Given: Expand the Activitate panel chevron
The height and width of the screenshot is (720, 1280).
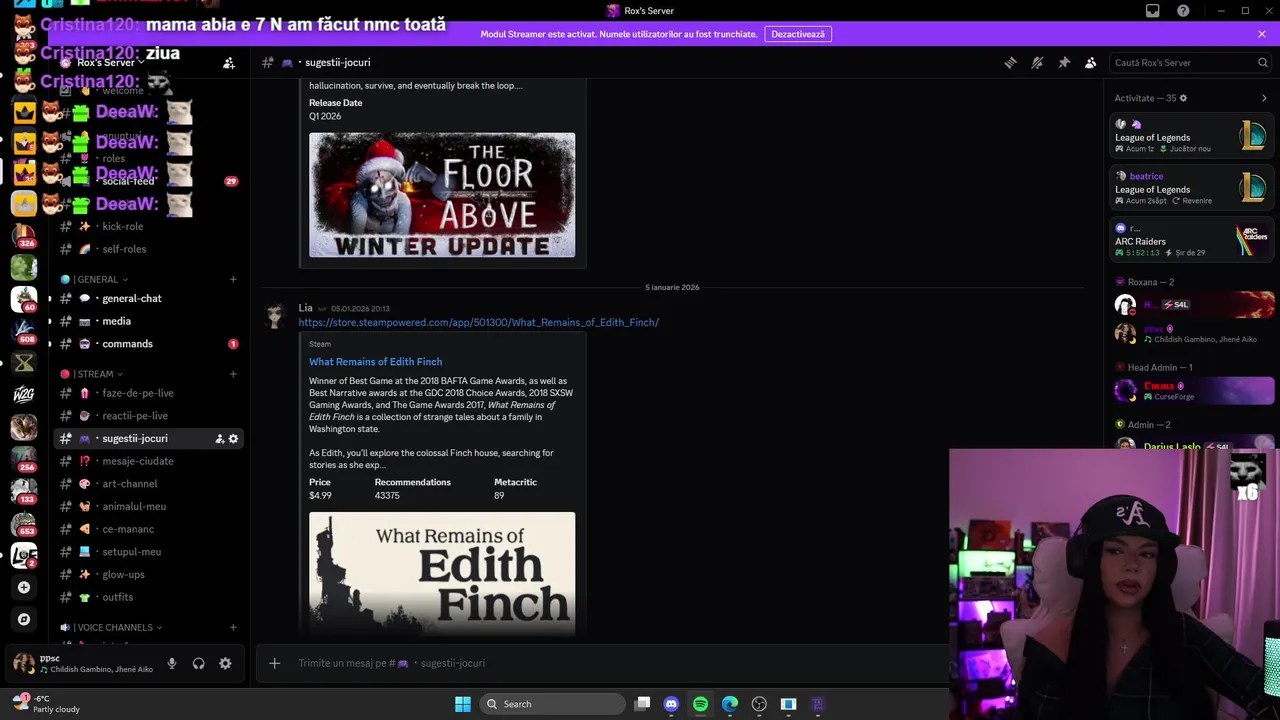Looking at the screenshot, I should point(1264,98).
